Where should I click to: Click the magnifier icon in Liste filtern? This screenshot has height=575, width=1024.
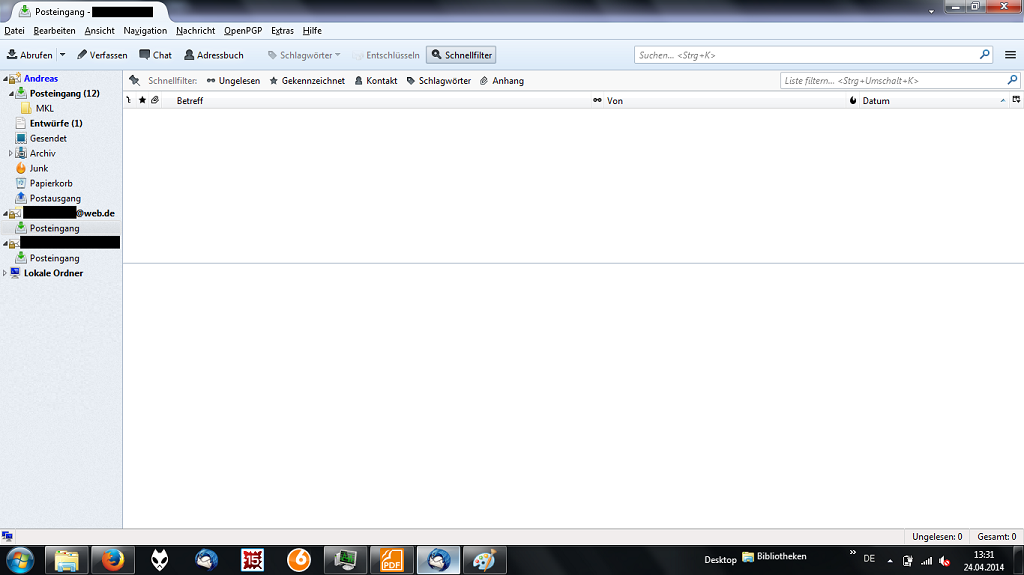[1012, 80]
